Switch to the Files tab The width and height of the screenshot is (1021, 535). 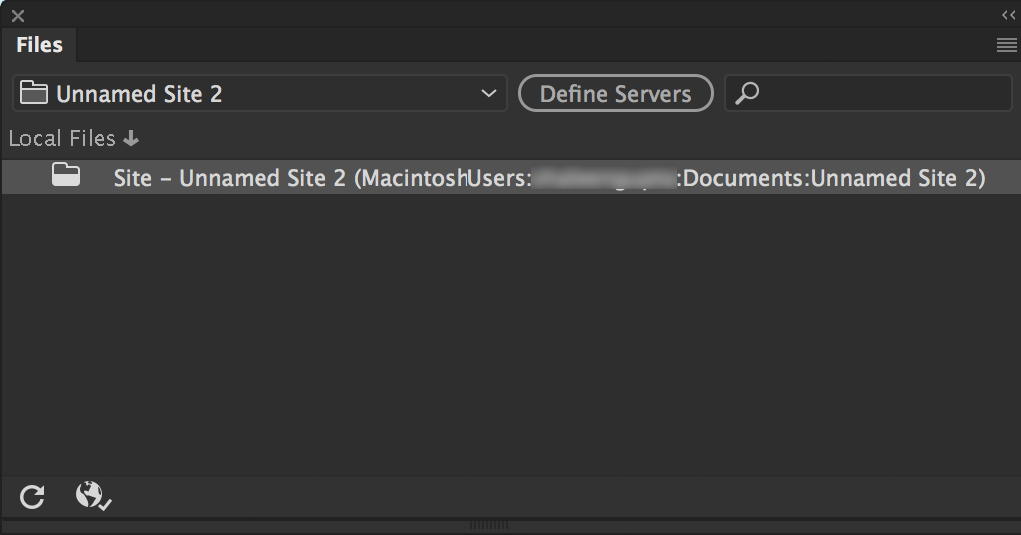40,45
